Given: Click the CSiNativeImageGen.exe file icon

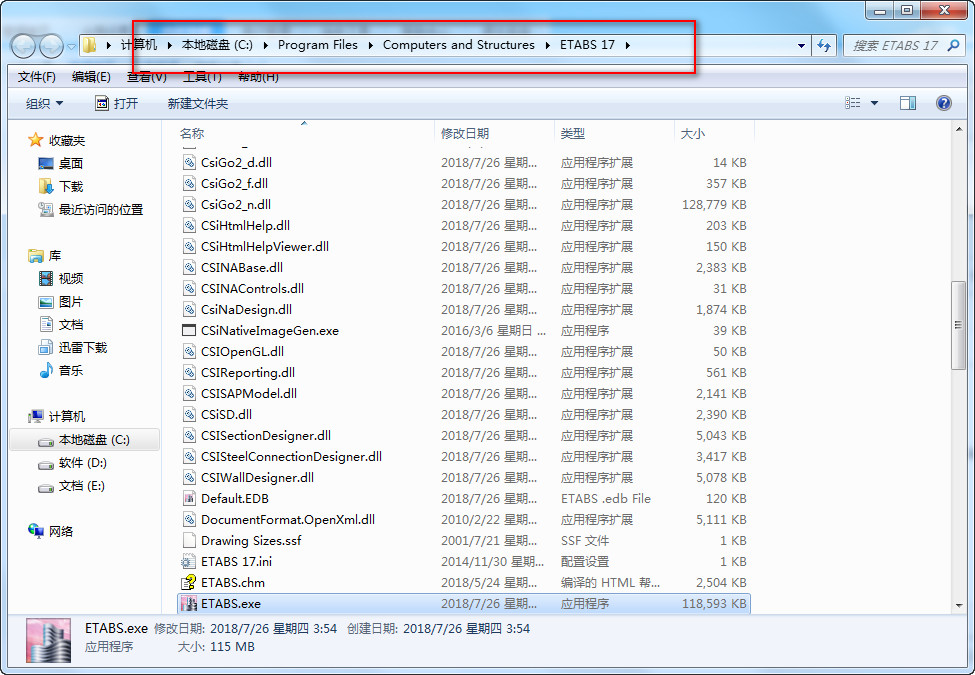Looking at the screenshot, I should 188,330.
